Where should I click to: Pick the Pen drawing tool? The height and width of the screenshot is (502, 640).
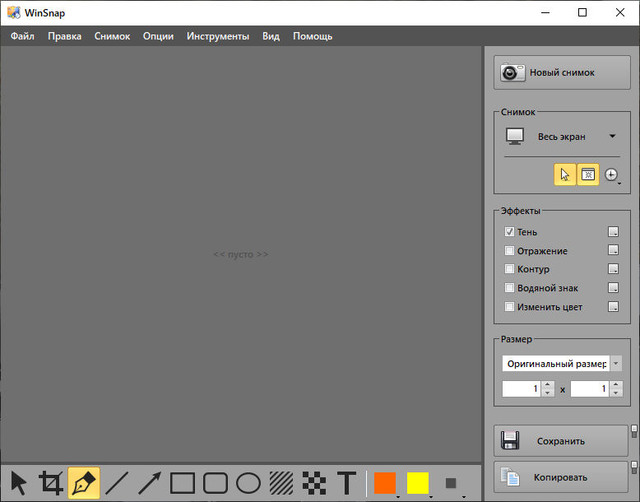pyautogui.click(x=84, y=484)
